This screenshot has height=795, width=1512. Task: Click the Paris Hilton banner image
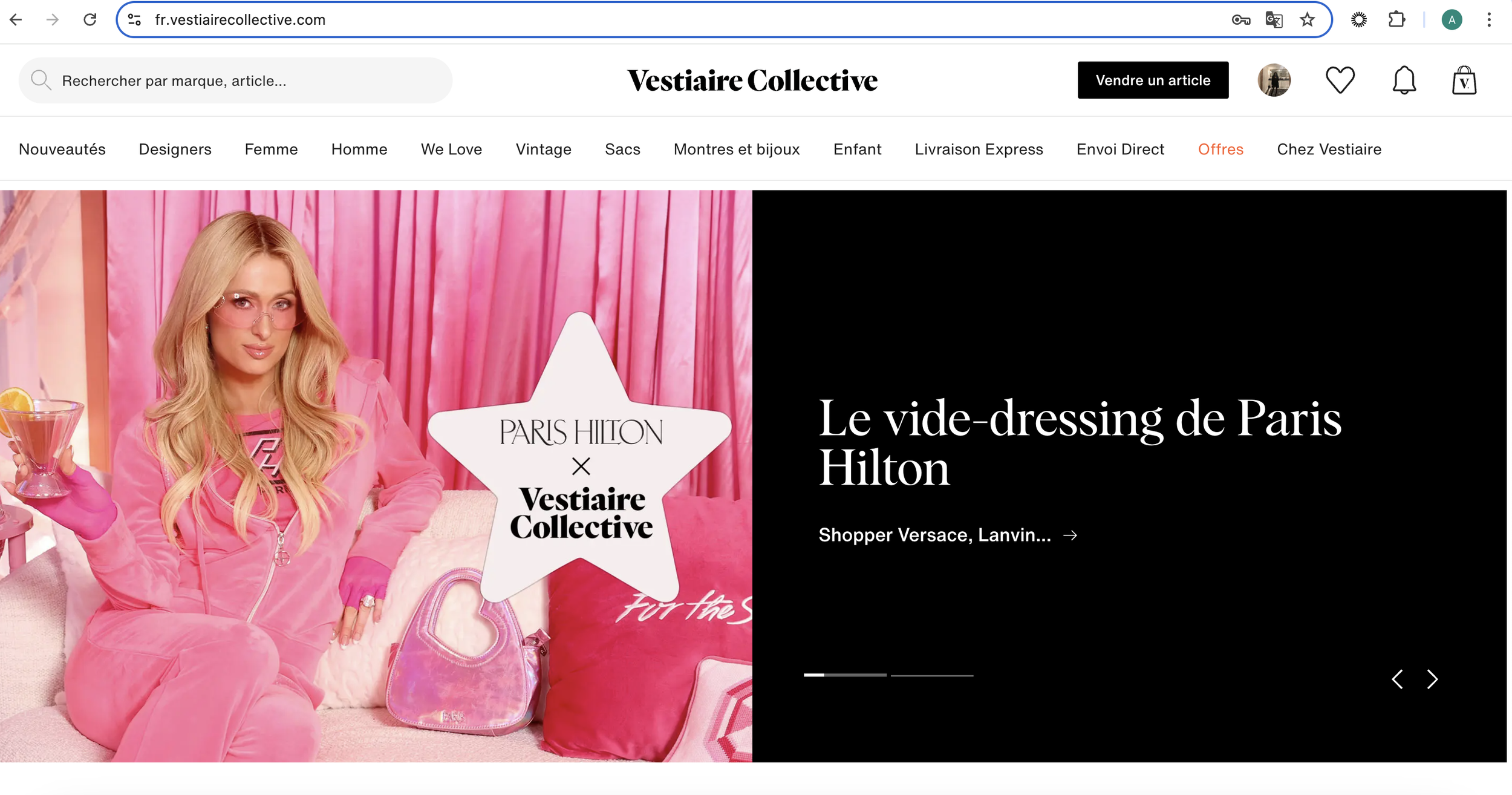coord(376,476)
